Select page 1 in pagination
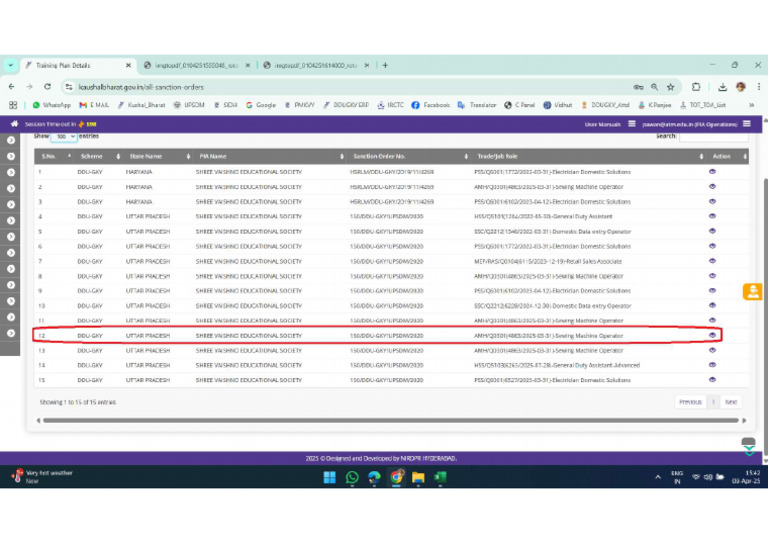 (x=713, y=402)
